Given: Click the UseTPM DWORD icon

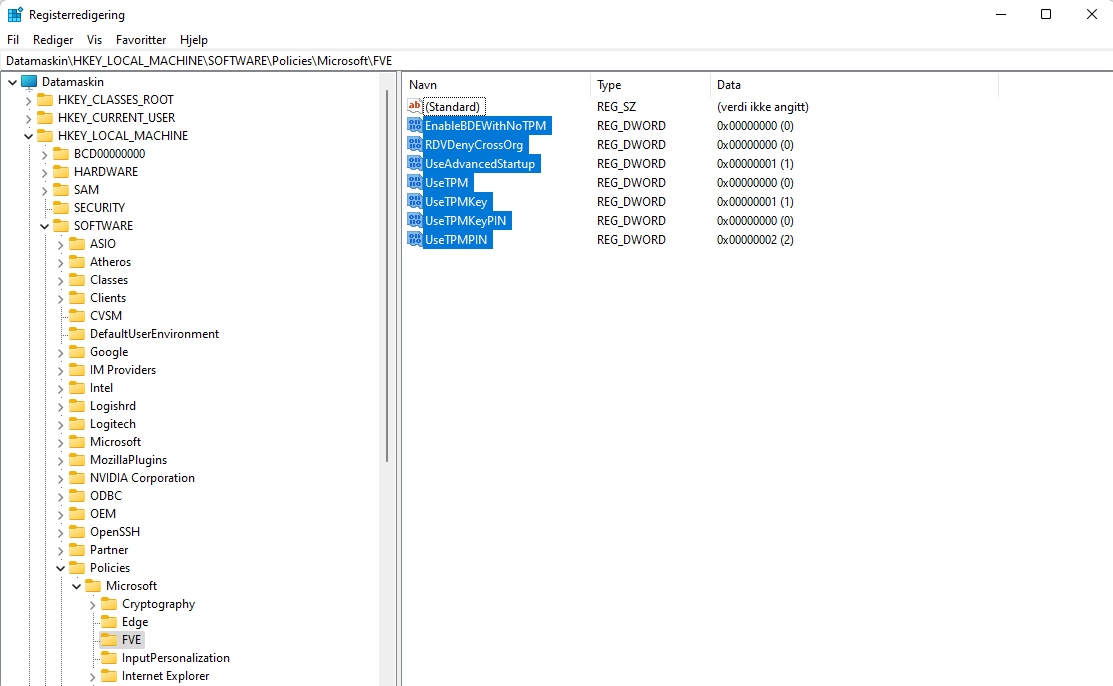Looking at the screenshot, I should [414, 182].
